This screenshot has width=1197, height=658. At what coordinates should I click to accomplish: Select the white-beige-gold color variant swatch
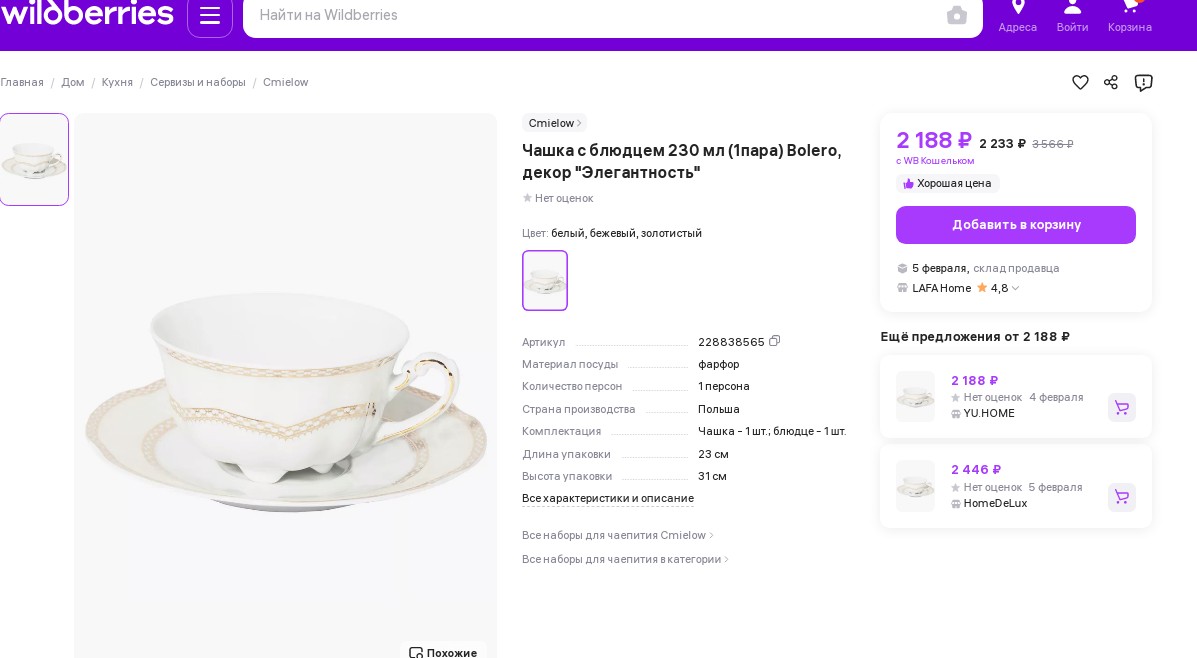[x=545, y=280]
